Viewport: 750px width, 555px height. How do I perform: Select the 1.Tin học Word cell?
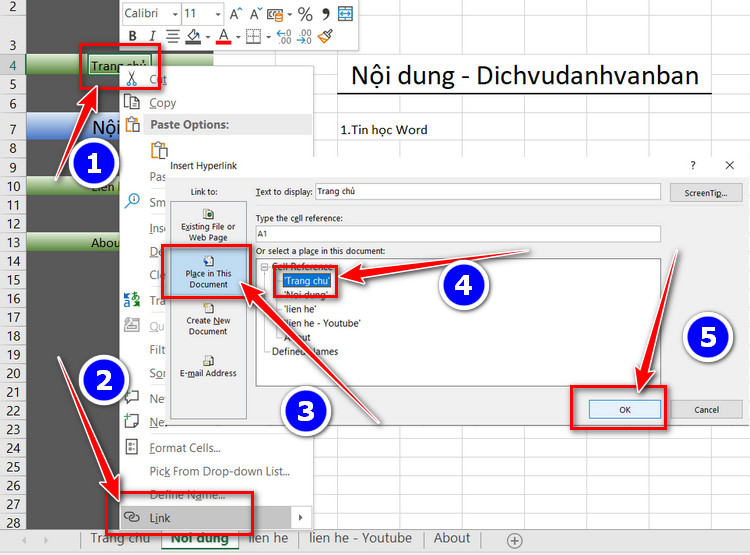pyautogui.click(x=384, y=130)
